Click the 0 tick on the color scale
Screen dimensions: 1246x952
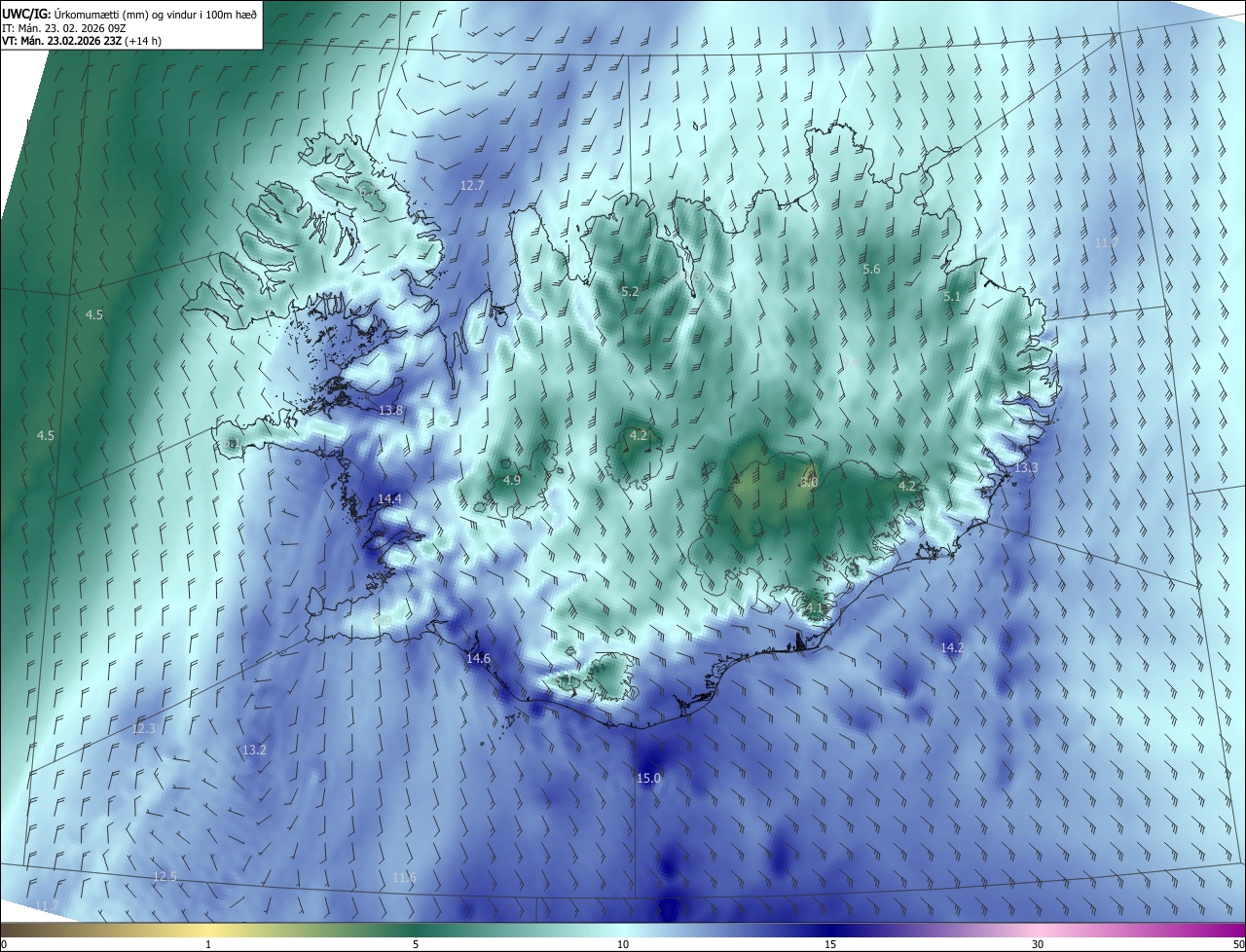(4, 944)
